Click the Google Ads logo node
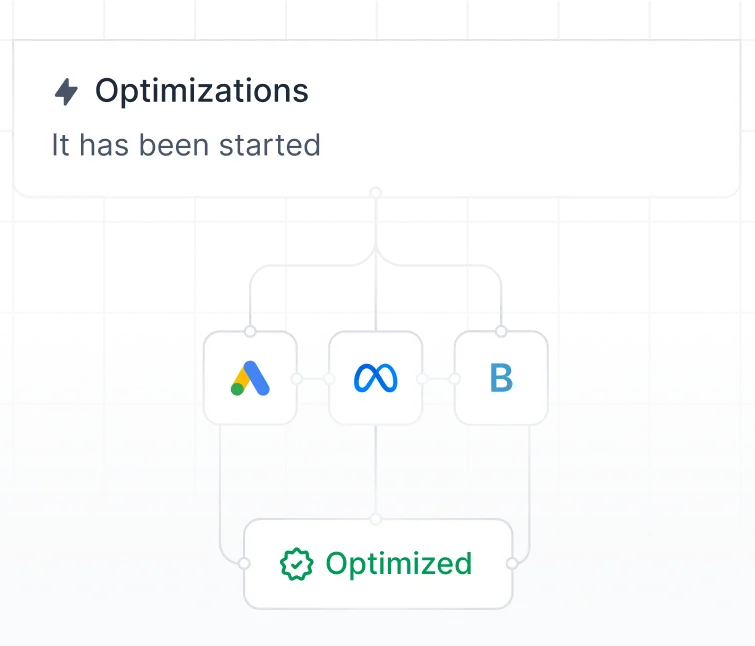The width and height of the screenshot is (755, 646). (x=250, y=378)
